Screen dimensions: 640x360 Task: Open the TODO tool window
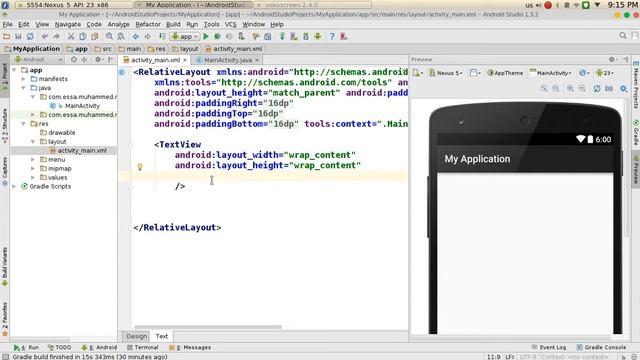pos(59,347)
